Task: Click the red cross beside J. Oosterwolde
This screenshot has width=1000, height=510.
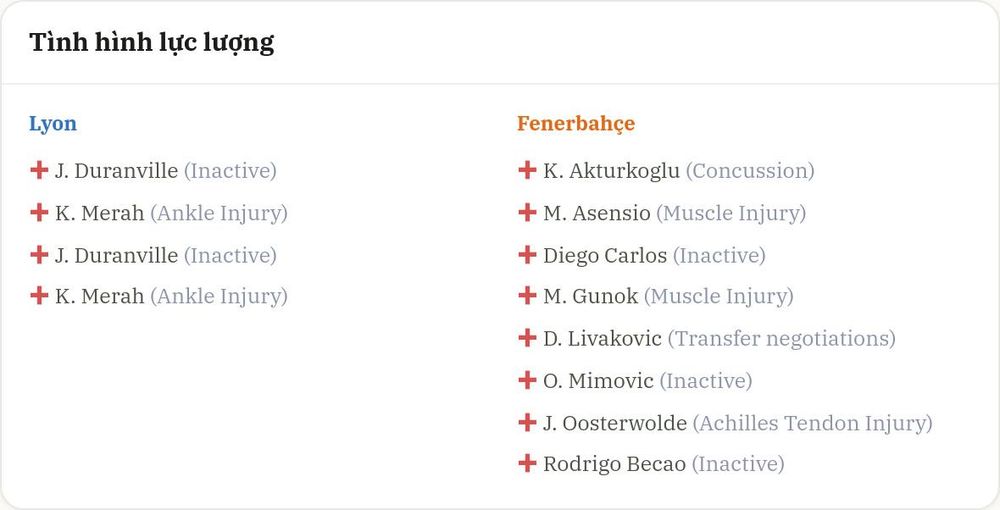Action: click(527, 422)
